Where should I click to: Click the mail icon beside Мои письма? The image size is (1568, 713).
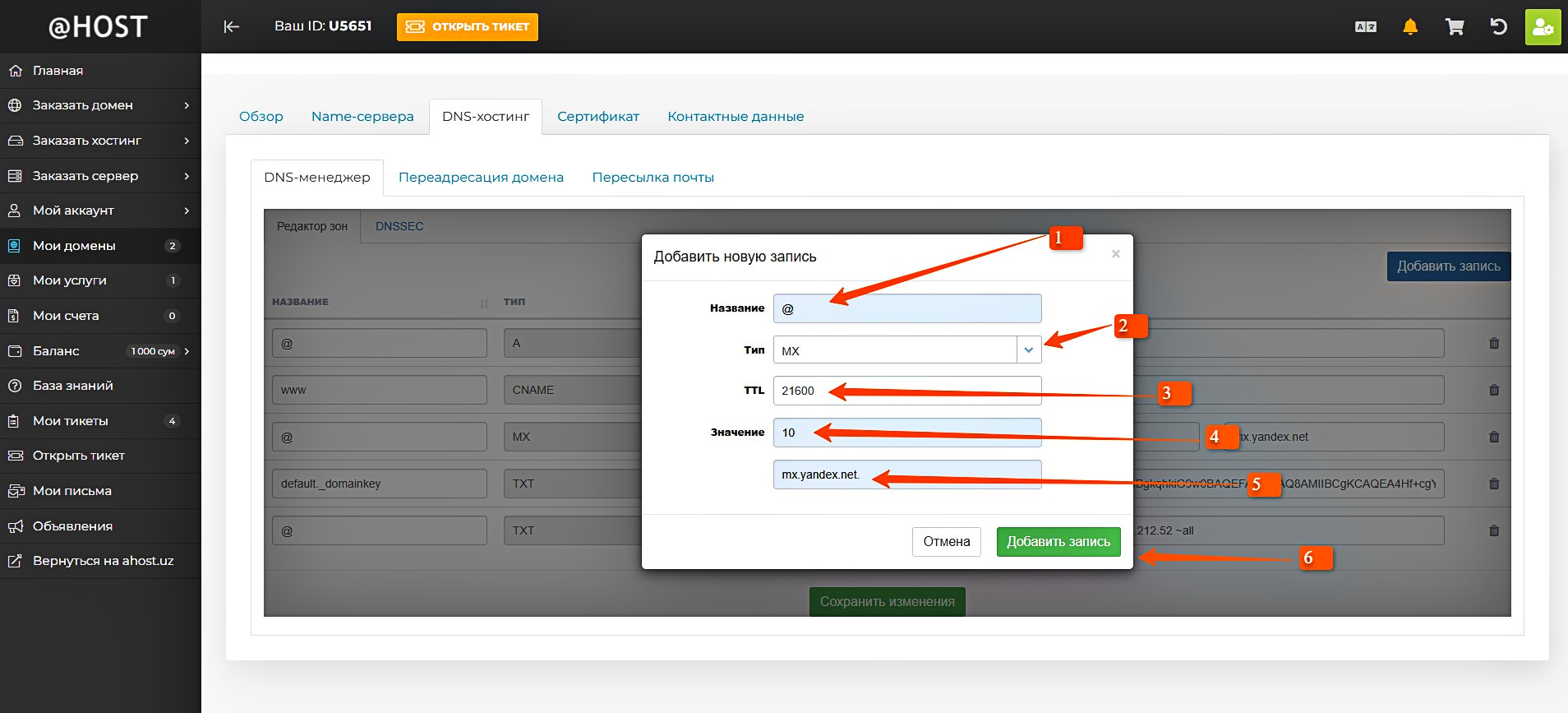15,491
